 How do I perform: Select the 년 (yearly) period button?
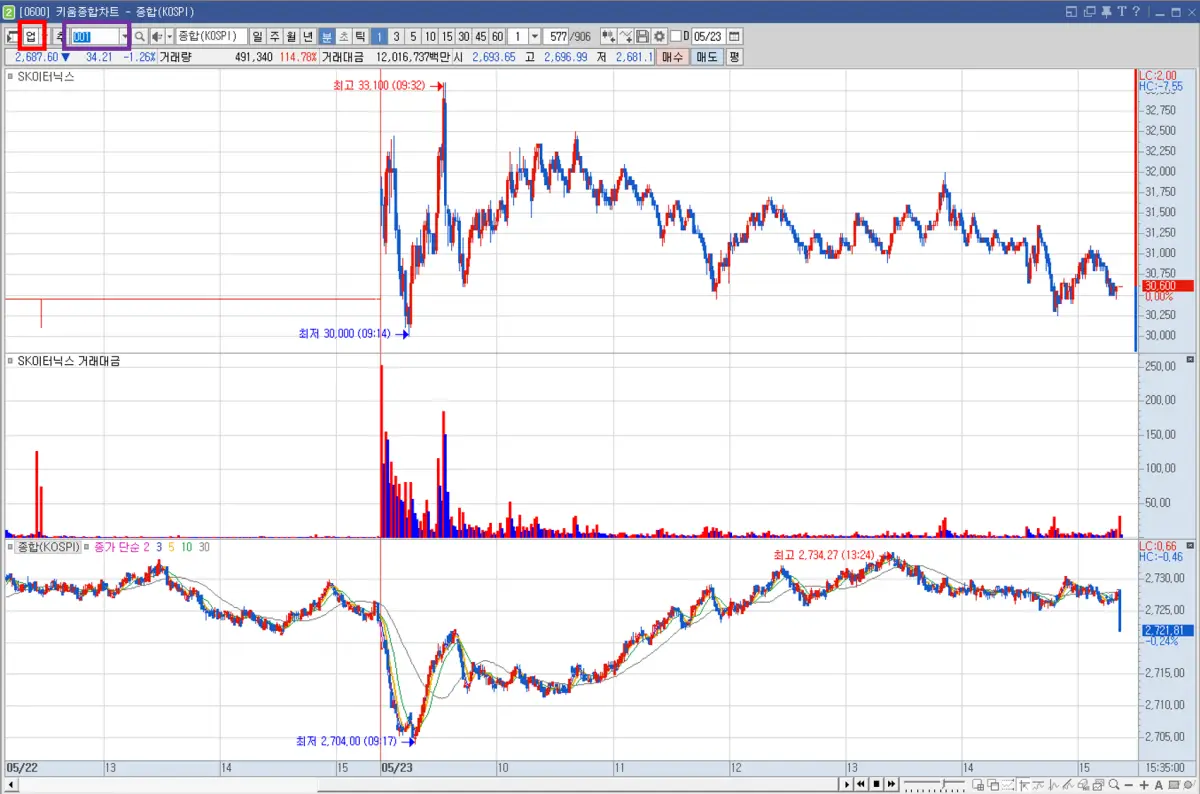[308, 36]
